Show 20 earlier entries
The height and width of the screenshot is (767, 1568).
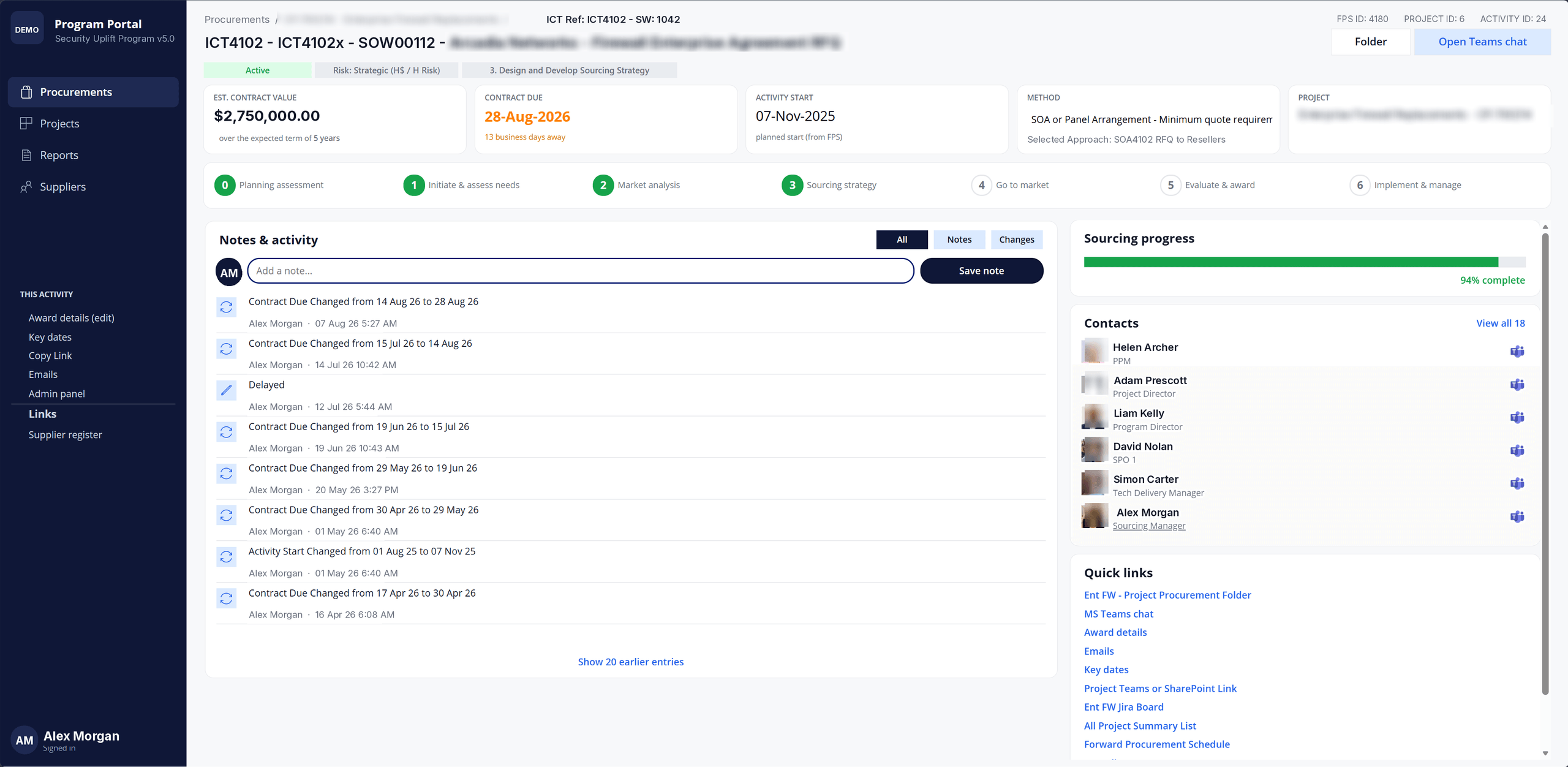click(630, 662)
